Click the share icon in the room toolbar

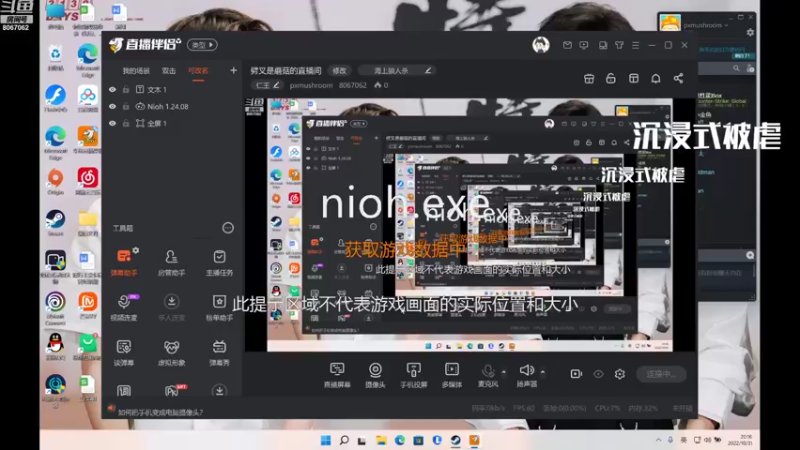(x=678, y=78)
